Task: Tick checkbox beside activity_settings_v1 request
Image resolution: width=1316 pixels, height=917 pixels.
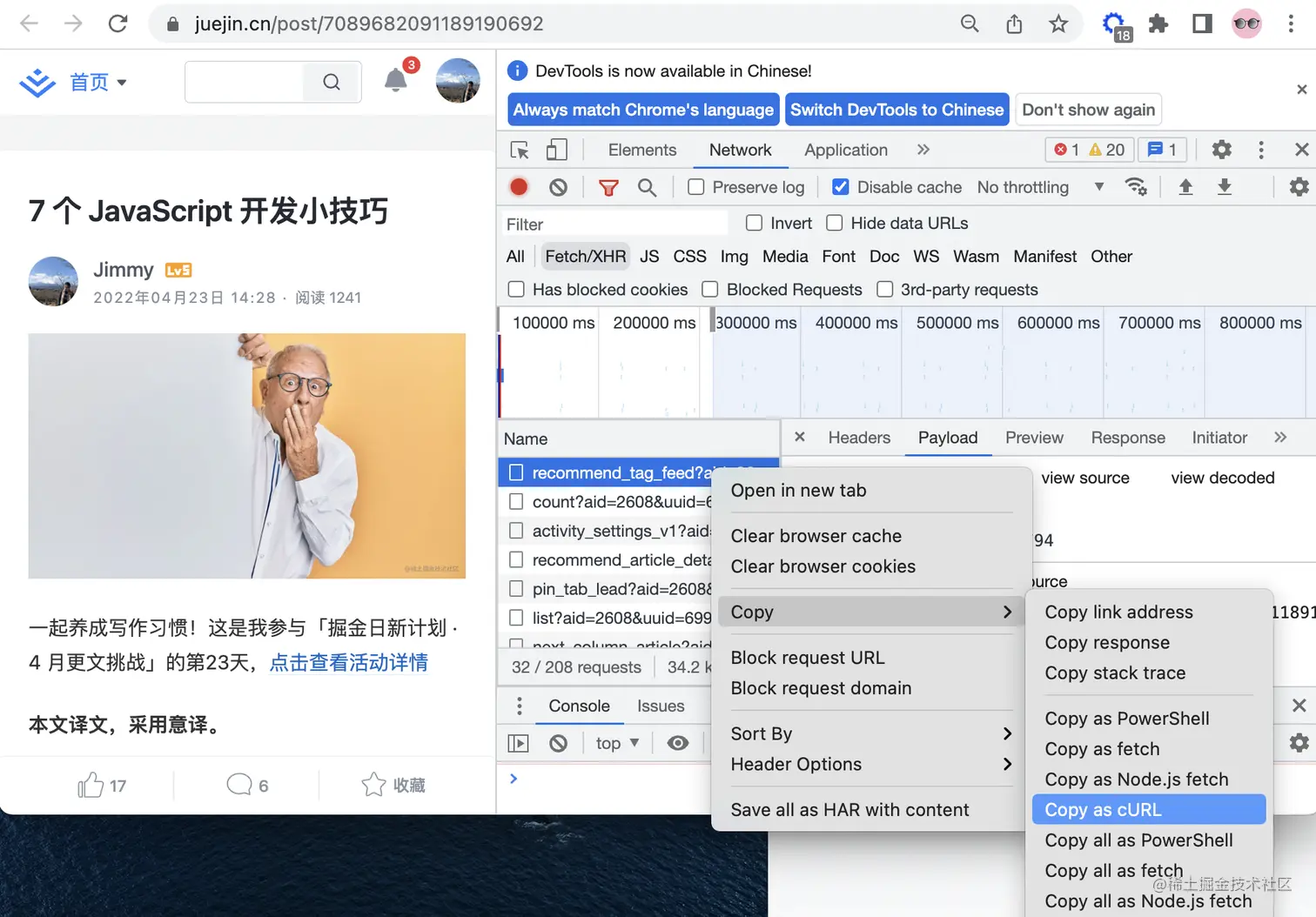Action: pyautogui.click(x=516, y=531)
